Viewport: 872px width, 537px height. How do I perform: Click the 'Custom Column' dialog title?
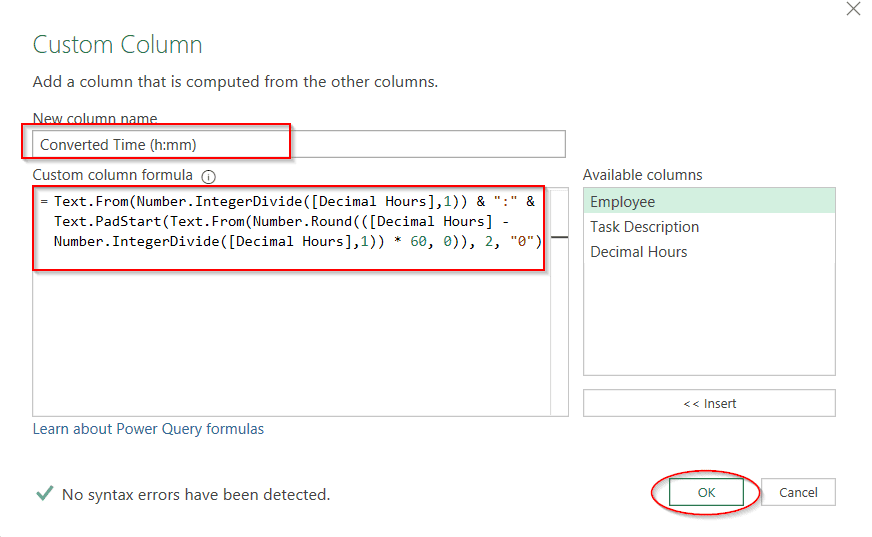117,44
